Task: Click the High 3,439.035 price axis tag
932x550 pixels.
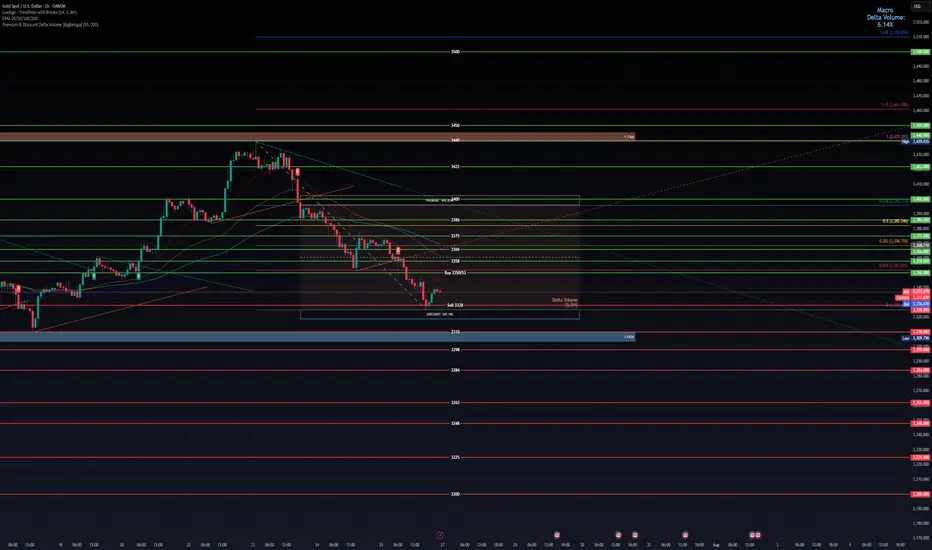Action: coord(916,142)
